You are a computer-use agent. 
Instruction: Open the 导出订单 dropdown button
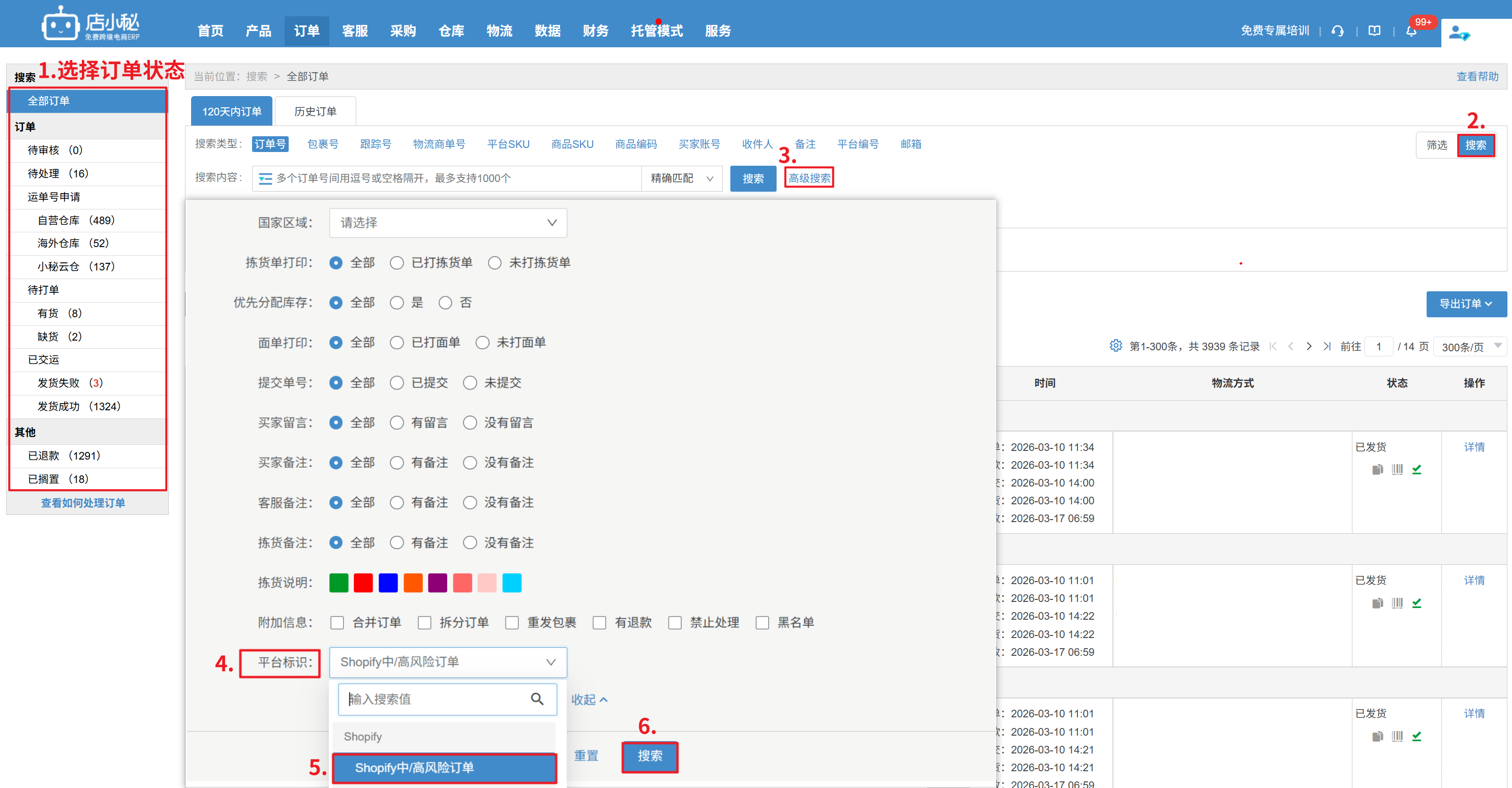[1466, 304]
